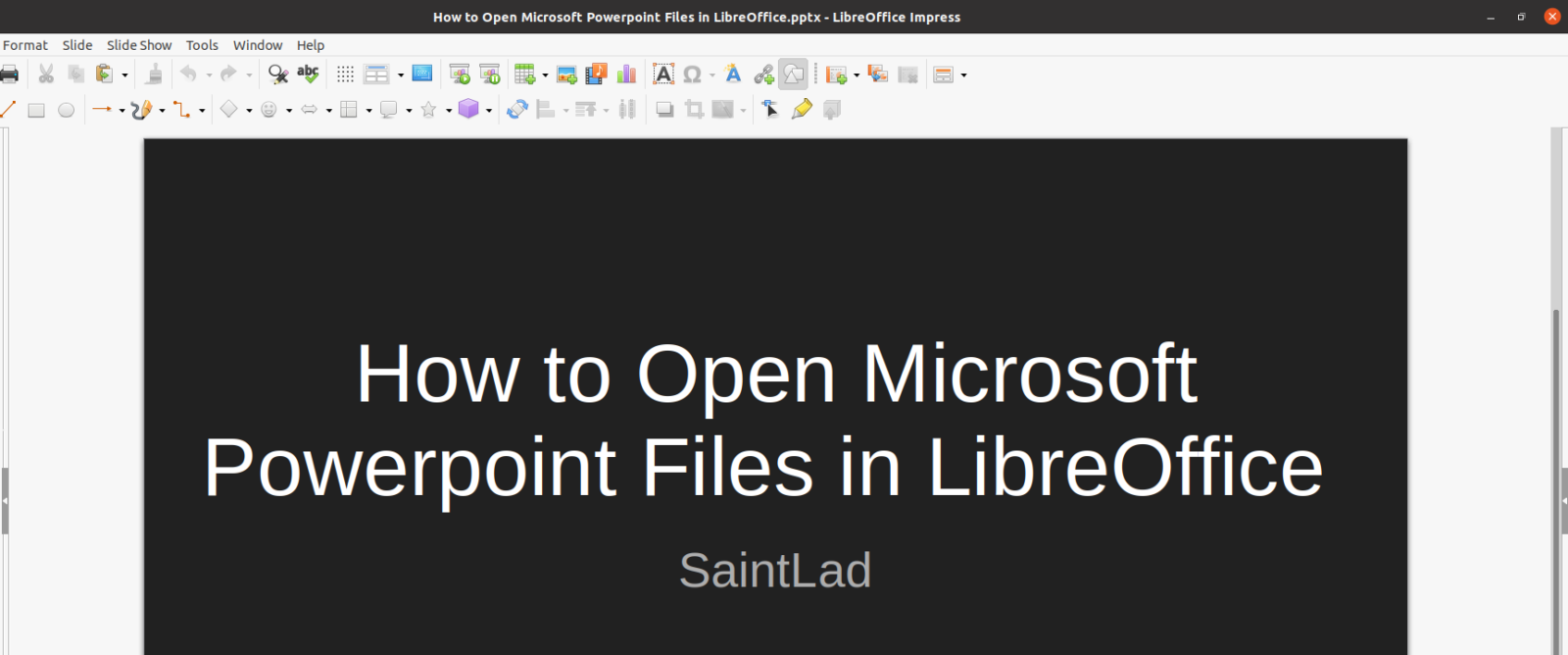
Task: Select the purple 3D Objects cube
Action: tap(468, 110)
